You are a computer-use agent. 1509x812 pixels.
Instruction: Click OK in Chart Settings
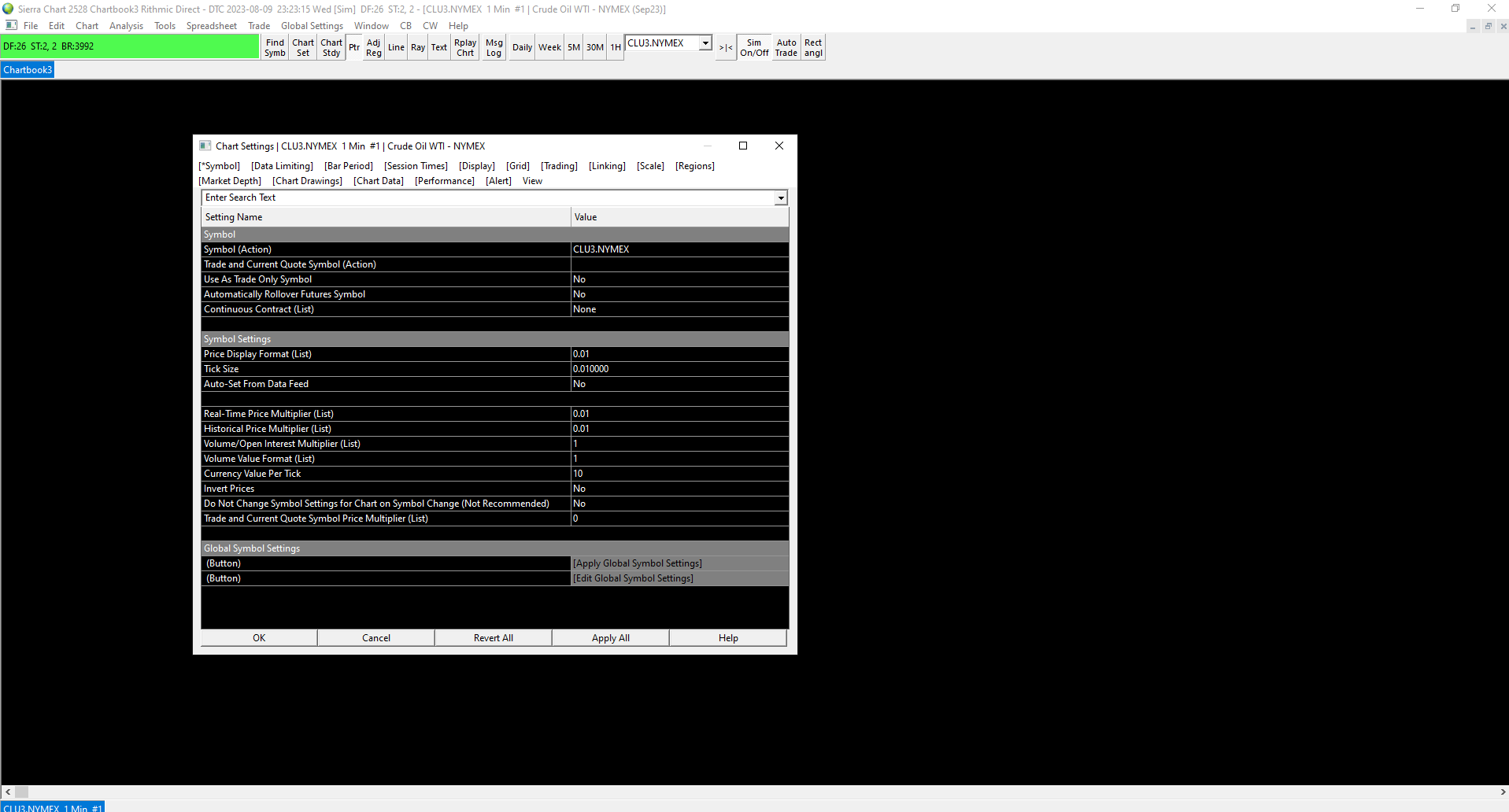click(x=259, y=638)
